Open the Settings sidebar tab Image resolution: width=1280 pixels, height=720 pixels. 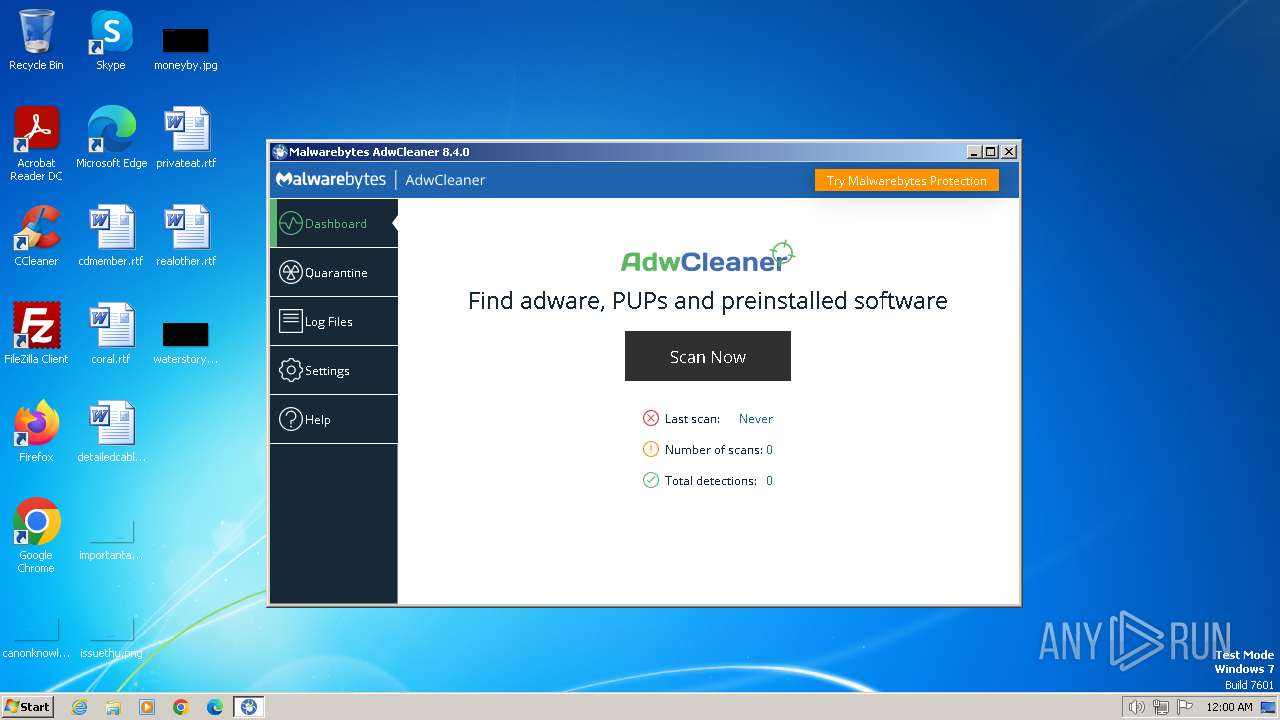pyautogui.click(x=333, y=370)
